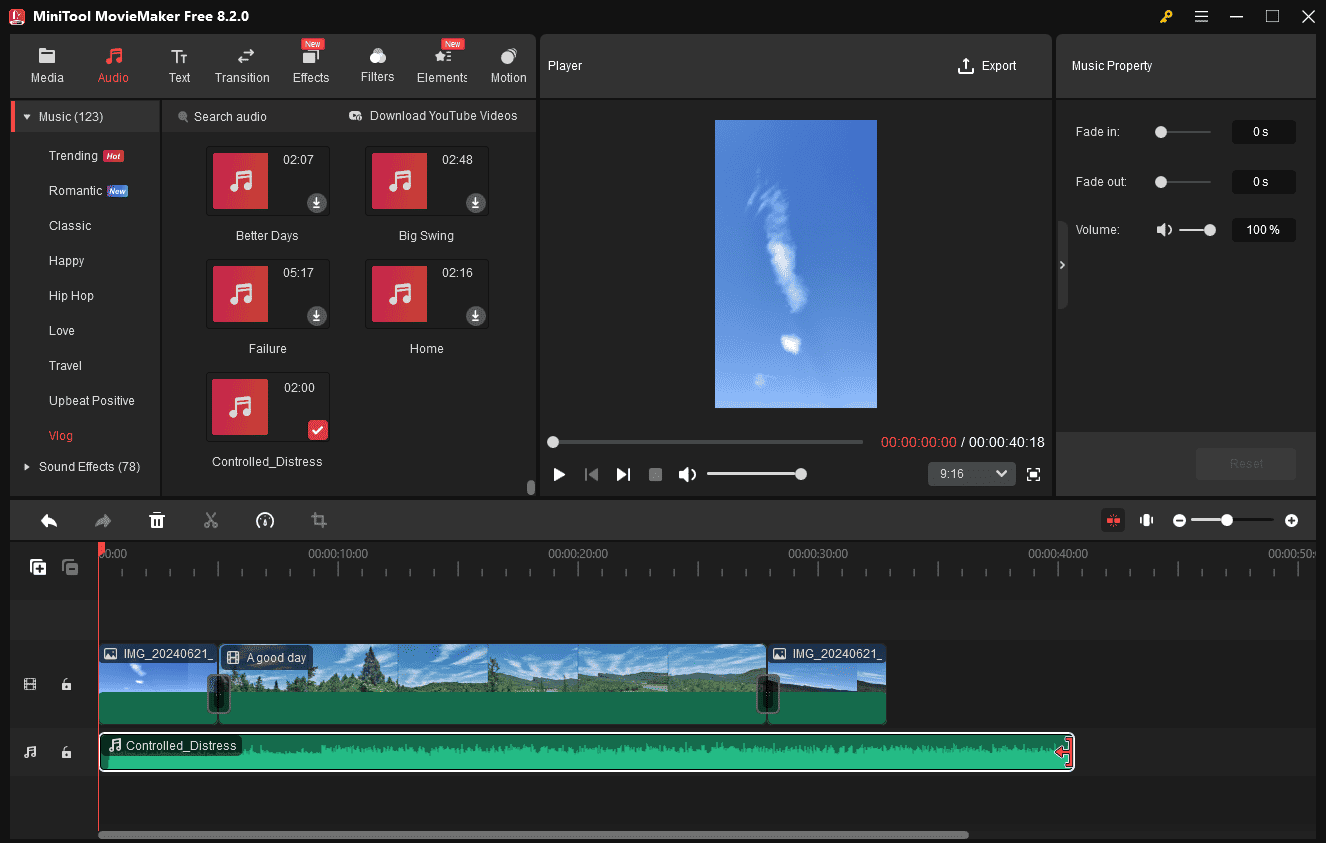Switch to the Text tab
The image size is (1326, 843).
[x=179, y=66]
